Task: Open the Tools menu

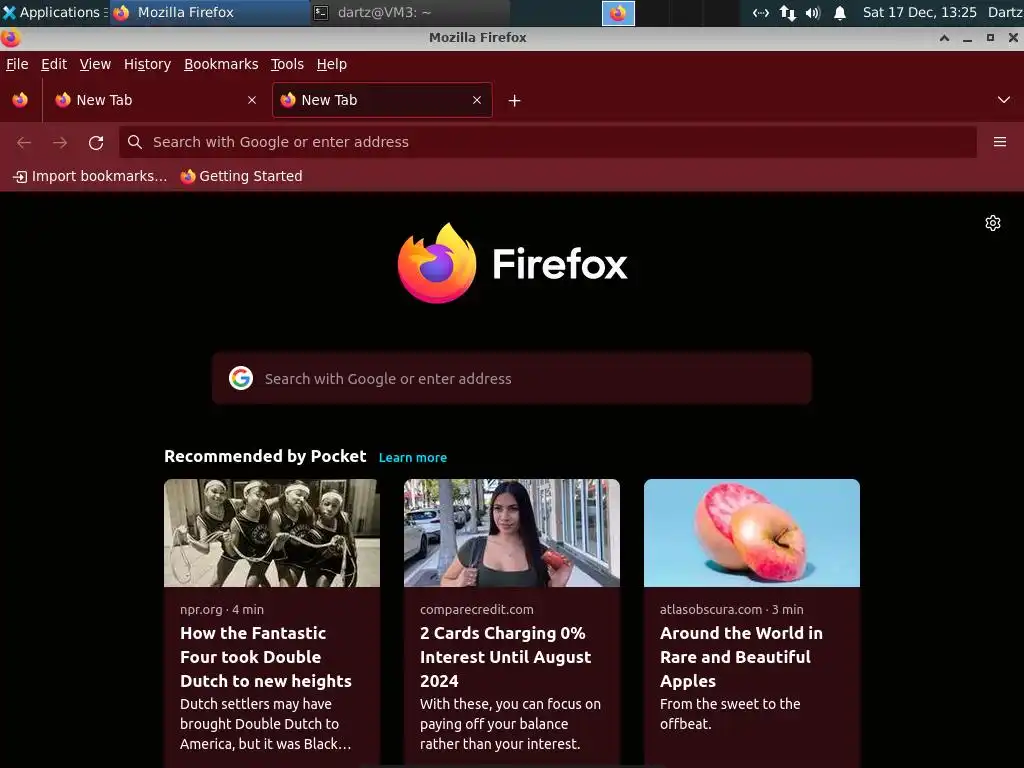Action: 287,64
